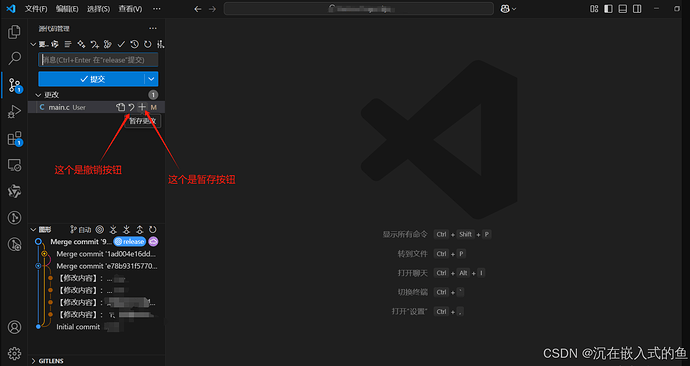Image resolution: width=690 pixels, height=366 pixels.
Task: Stage changes for main.c with plus icon
Action: pyautogui.click(x=142, y=107)
